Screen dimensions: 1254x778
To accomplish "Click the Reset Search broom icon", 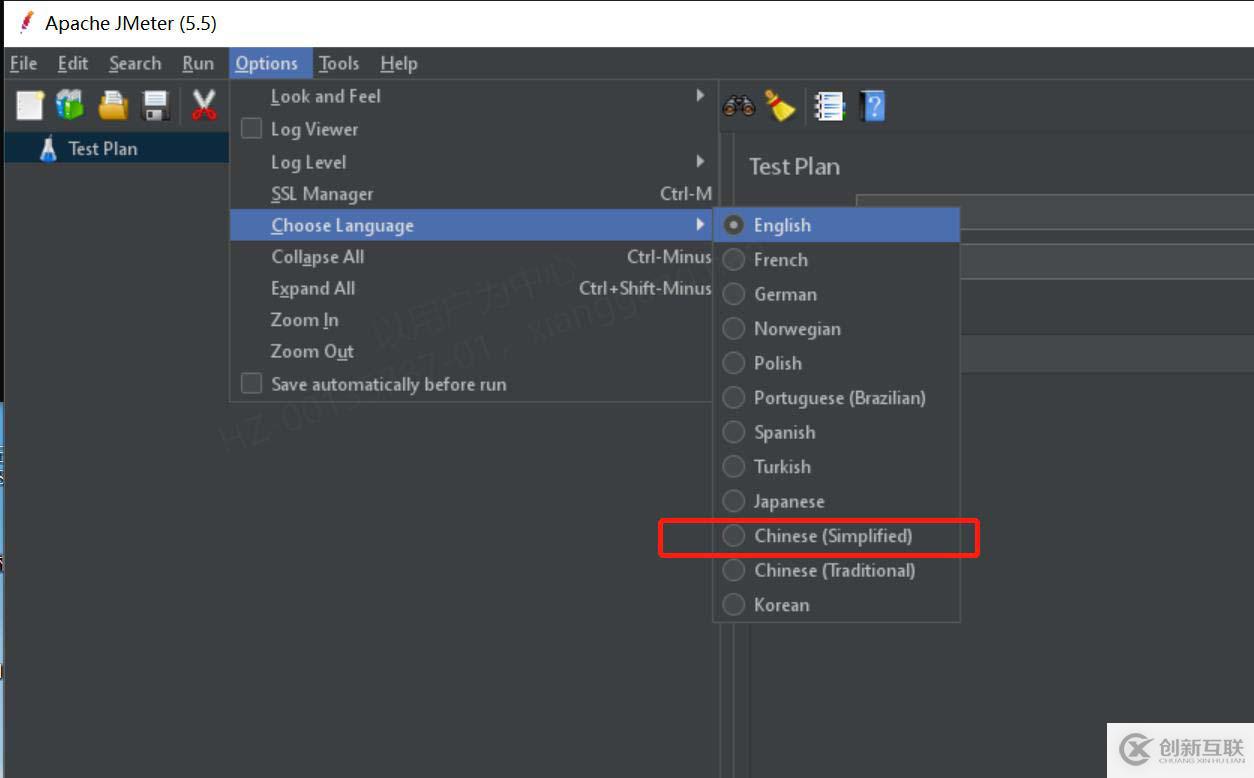I will pyautogui.click(x=780, y=105).
